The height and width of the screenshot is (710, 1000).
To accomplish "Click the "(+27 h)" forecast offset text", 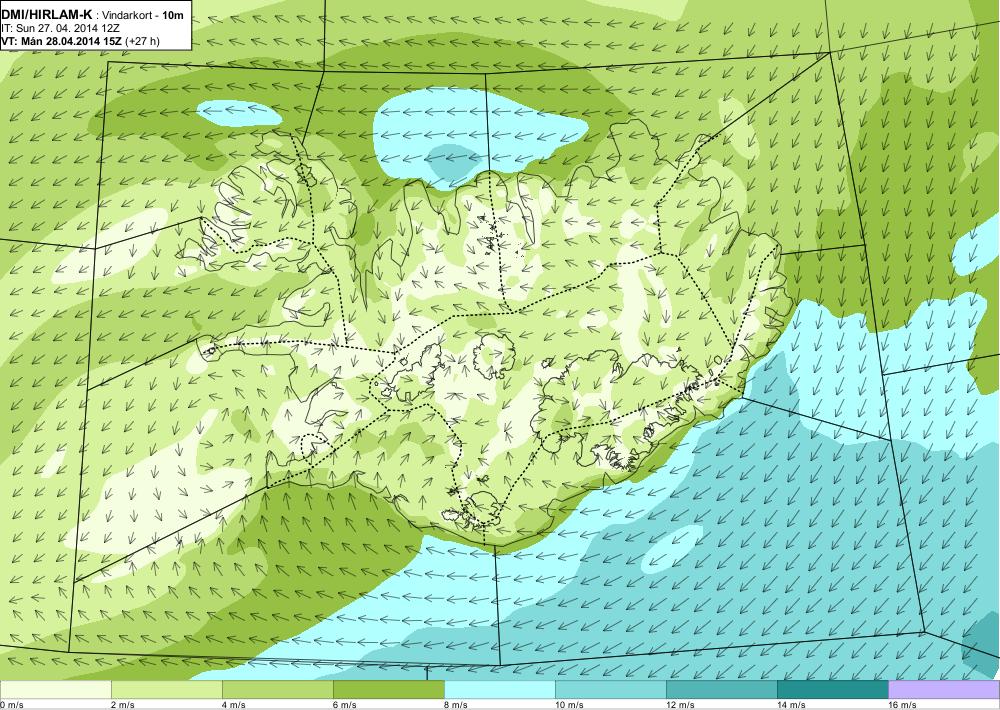I will point(143,41).
